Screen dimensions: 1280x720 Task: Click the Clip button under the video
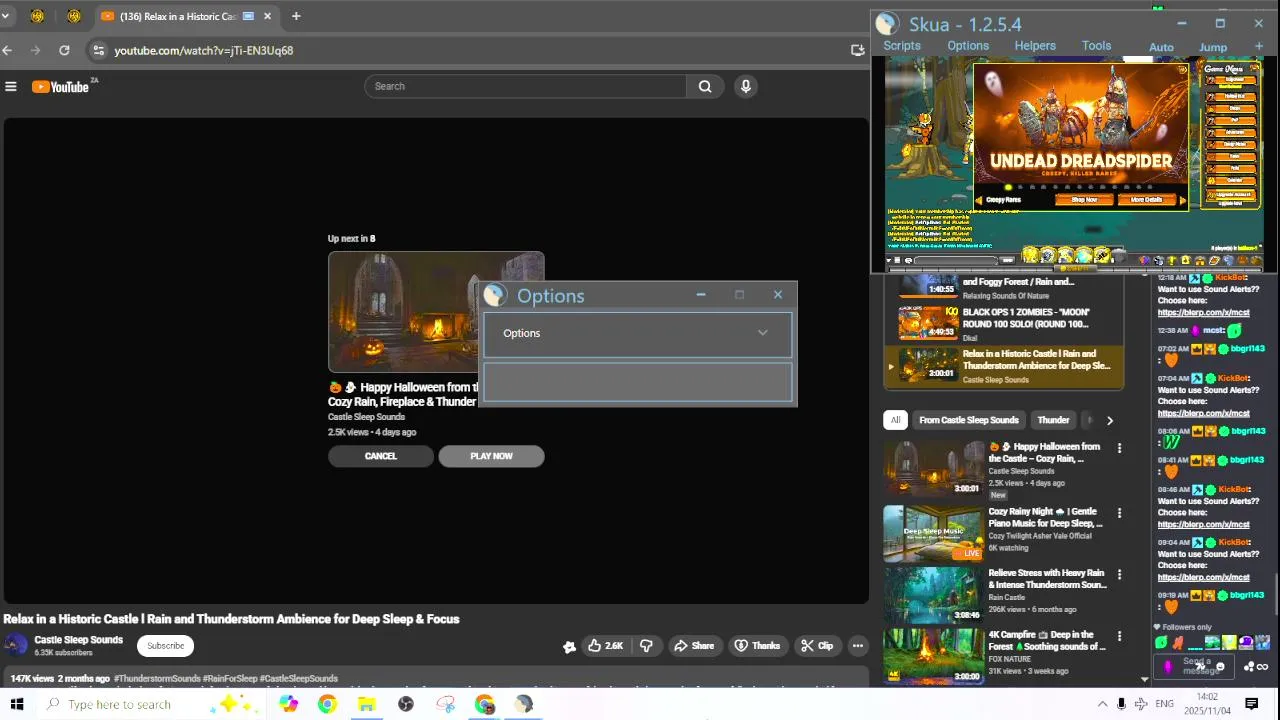pos(817,646)
